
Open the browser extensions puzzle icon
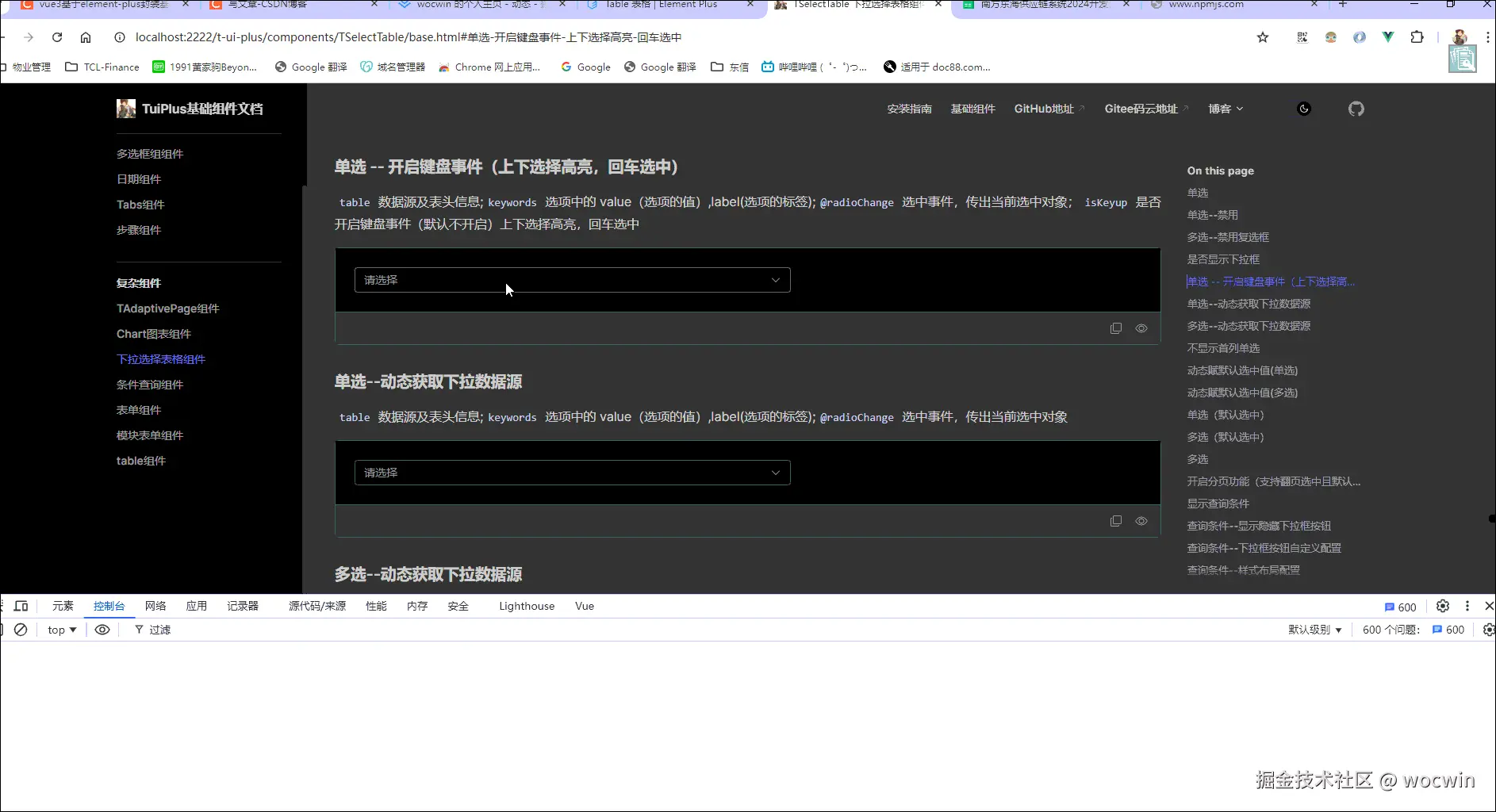(1418, 37)
